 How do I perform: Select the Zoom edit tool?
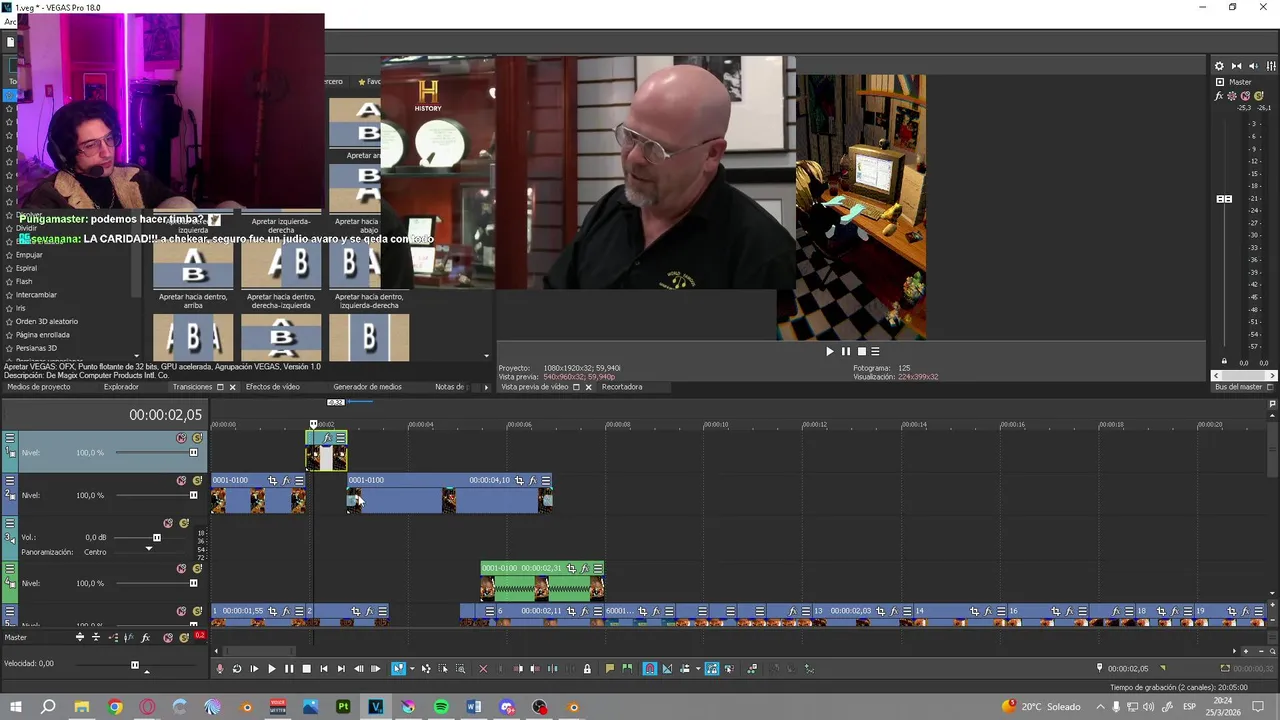(460, 669)
